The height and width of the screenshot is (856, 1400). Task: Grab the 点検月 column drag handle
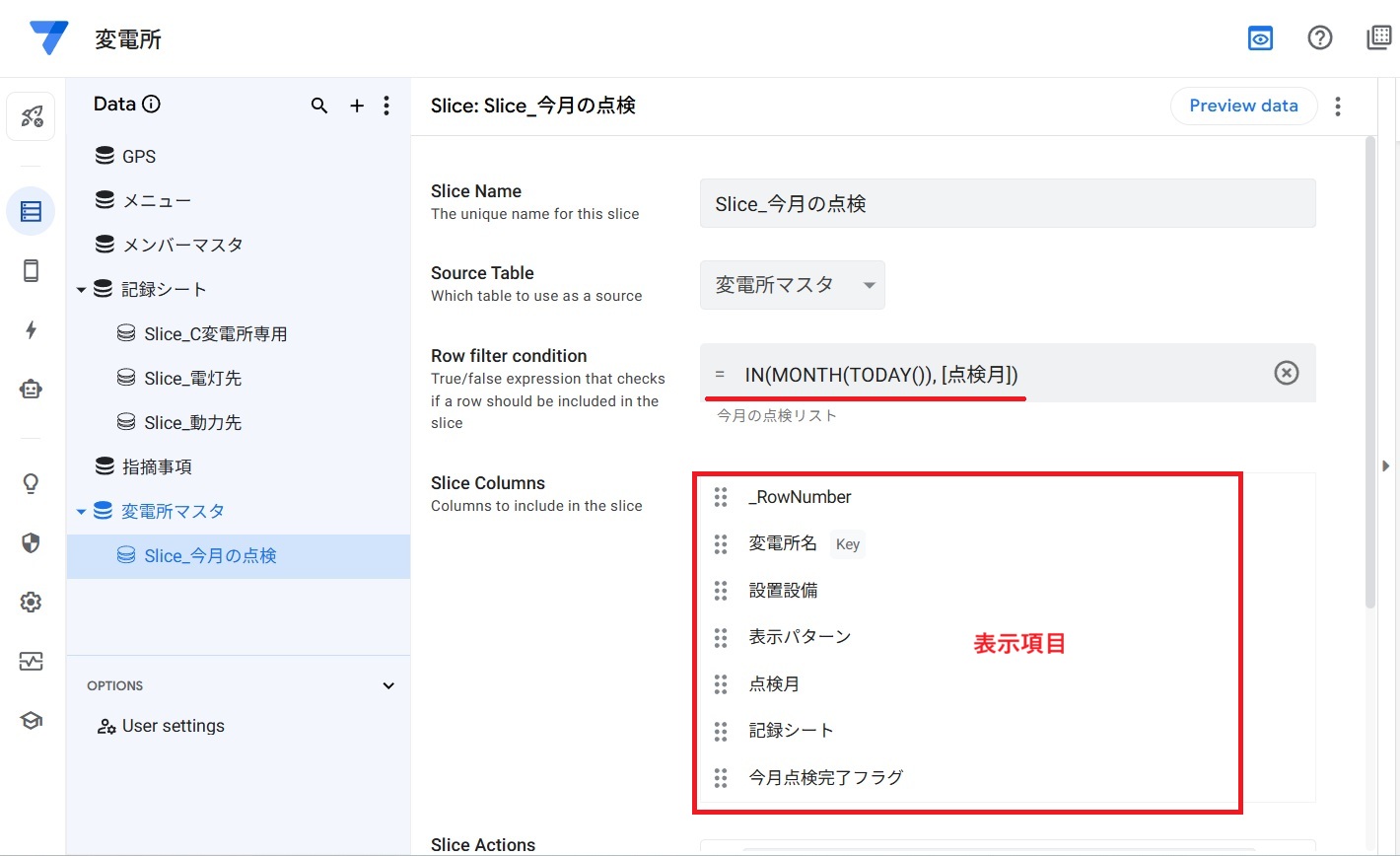click(x=721, y=683)
